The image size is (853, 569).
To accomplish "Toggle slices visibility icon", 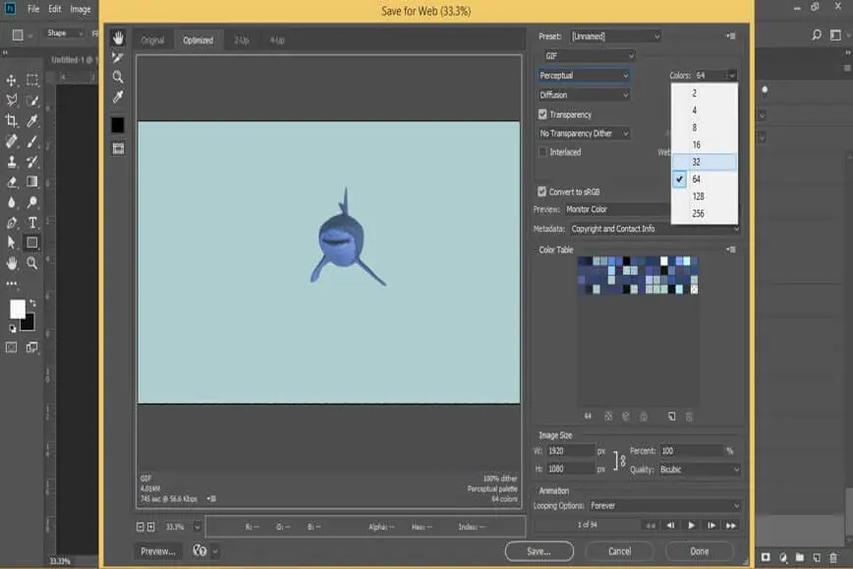I will tap(118, 148).
